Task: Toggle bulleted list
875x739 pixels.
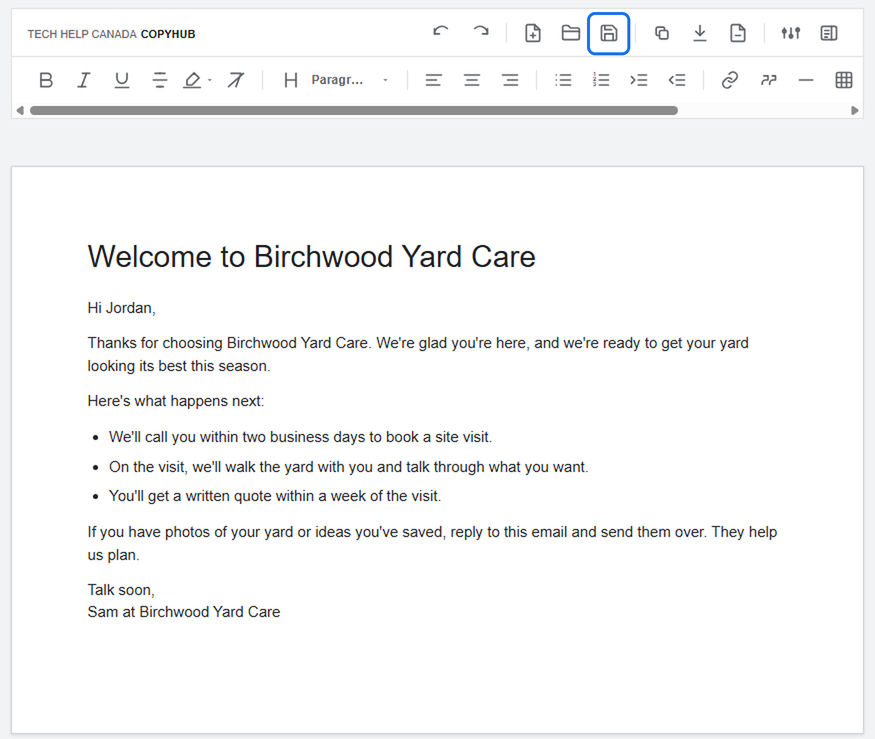Action: (x=563, y=80)
